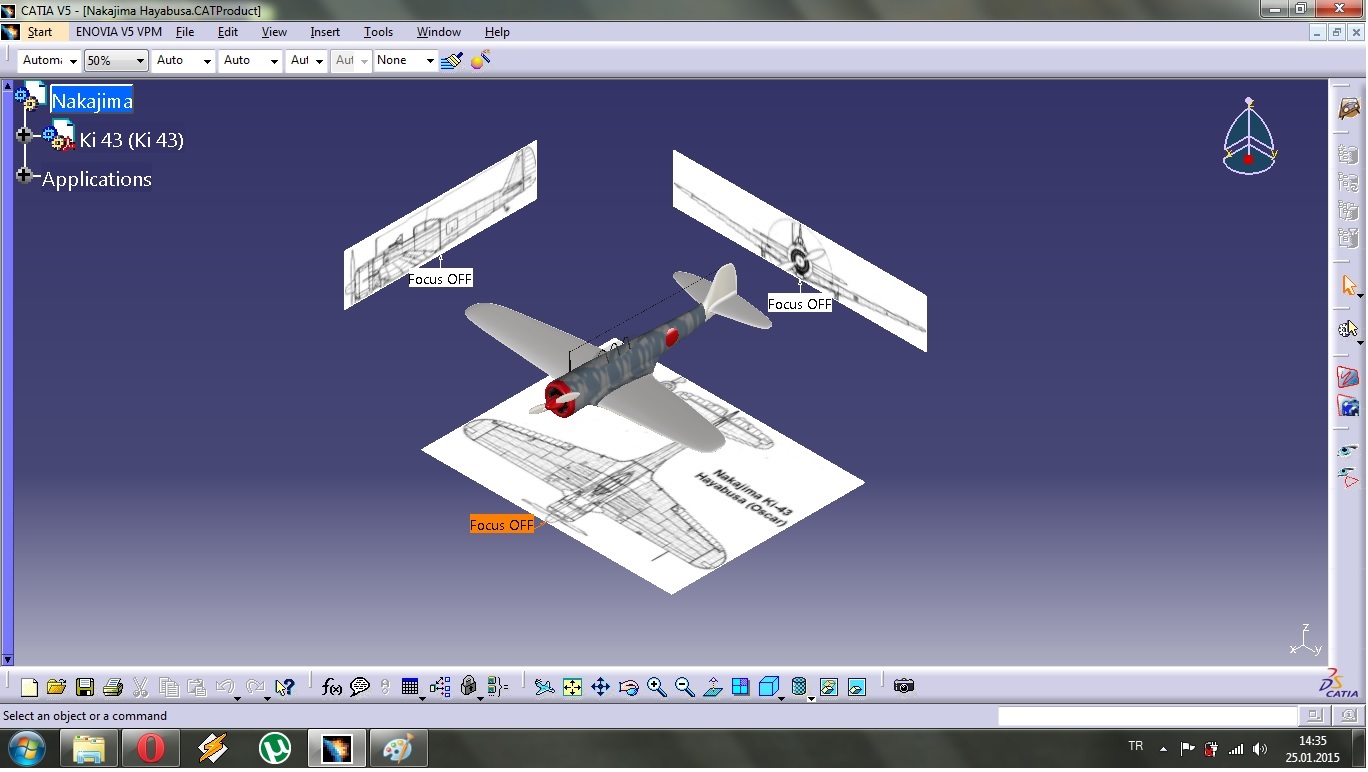The height and width of the screenshot is (772, 1368).
Task: Open the Insert menu
Action: [325, 32]
